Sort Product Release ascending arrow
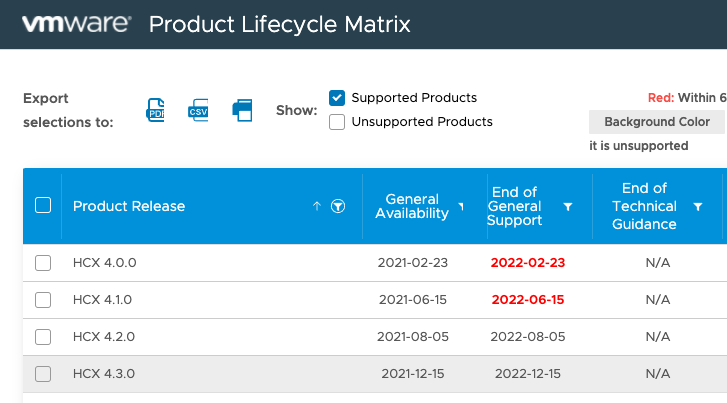Image resolution: width=727 pixels, height=403 pixels. (317, 206)
